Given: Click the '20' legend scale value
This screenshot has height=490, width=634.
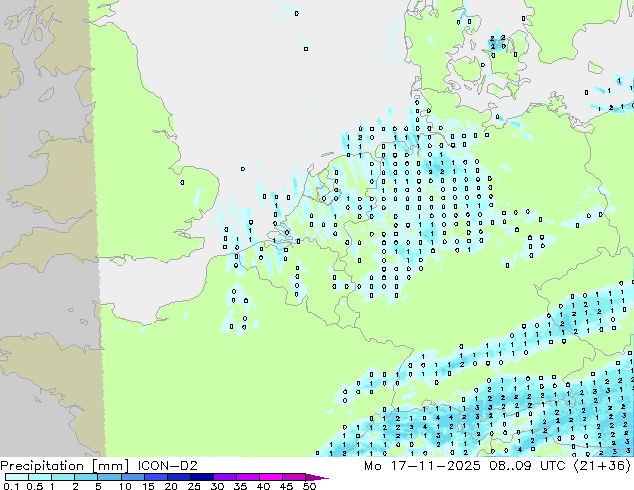Looking at the screenshot, I should point(171,486).
